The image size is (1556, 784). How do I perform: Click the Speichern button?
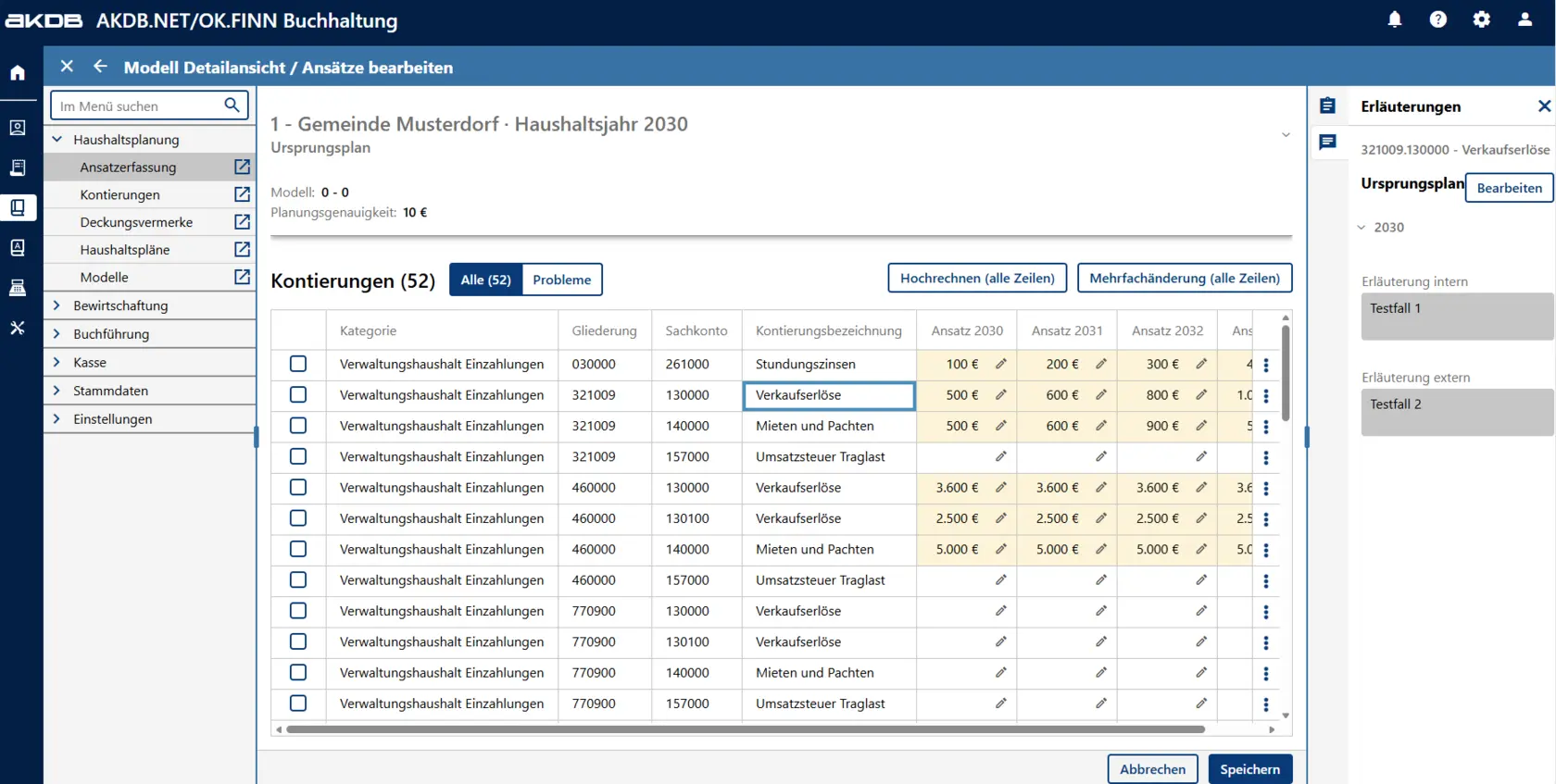(1249, 769)
